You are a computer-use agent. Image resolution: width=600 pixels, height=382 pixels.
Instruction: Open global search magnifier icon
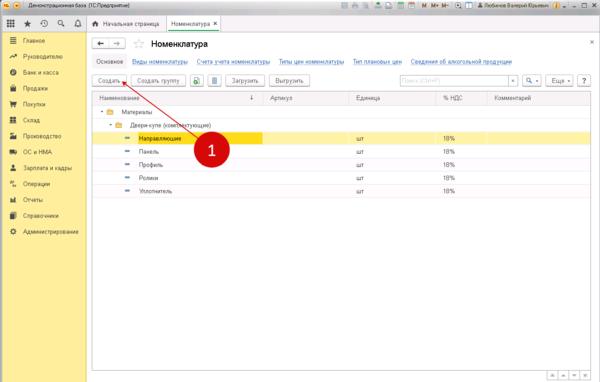point(61,24)
